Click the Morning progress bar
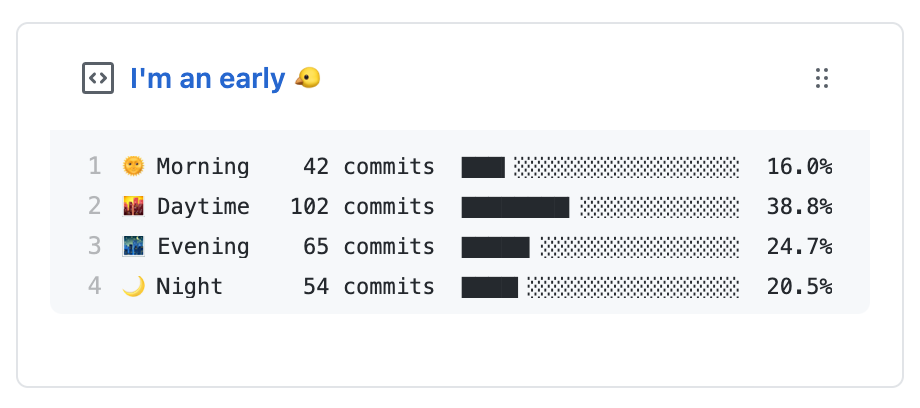Screen dimensions: 920x408 click(600, 167)
